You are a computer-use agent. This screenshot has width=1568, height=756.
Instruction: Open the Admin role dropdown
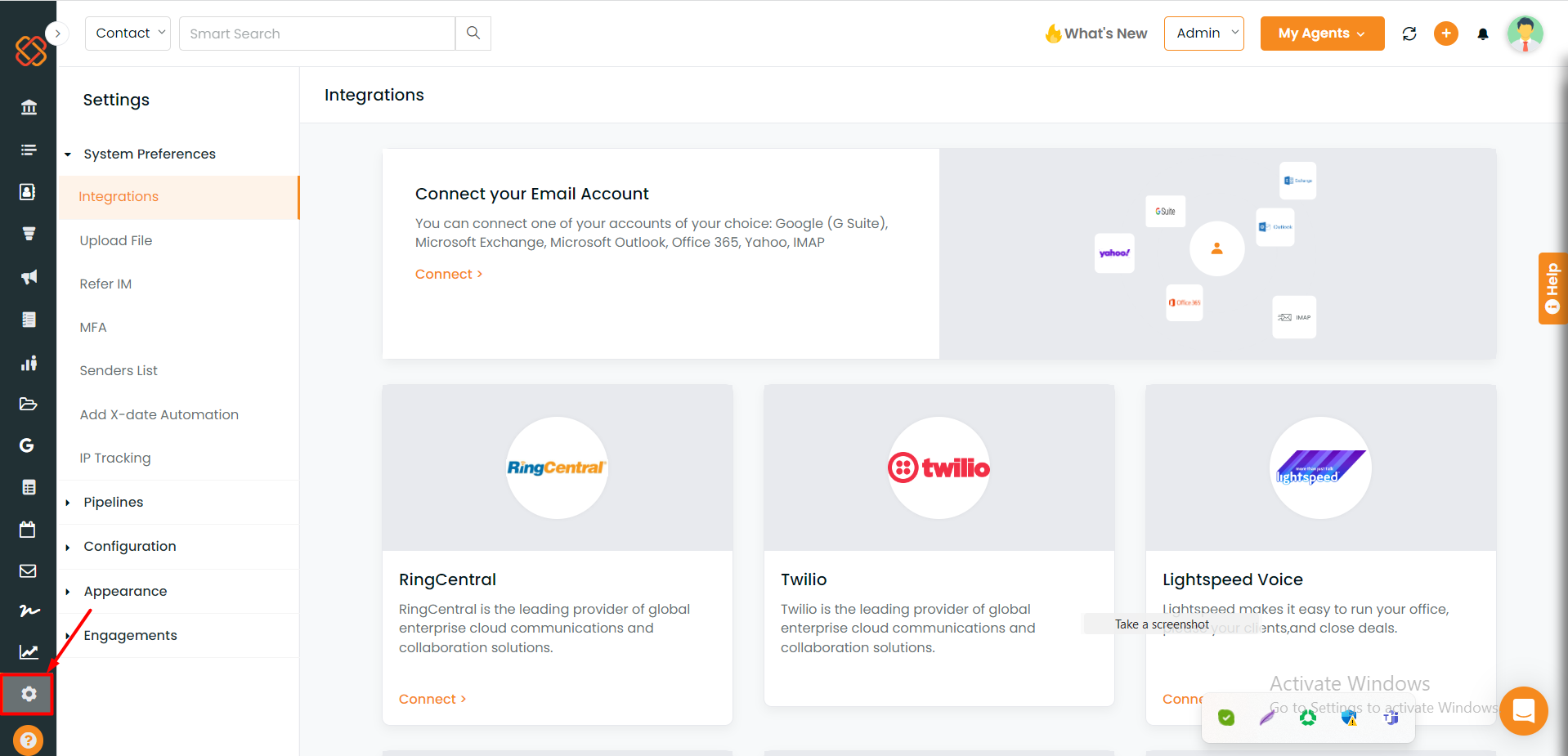point(1204,34)
